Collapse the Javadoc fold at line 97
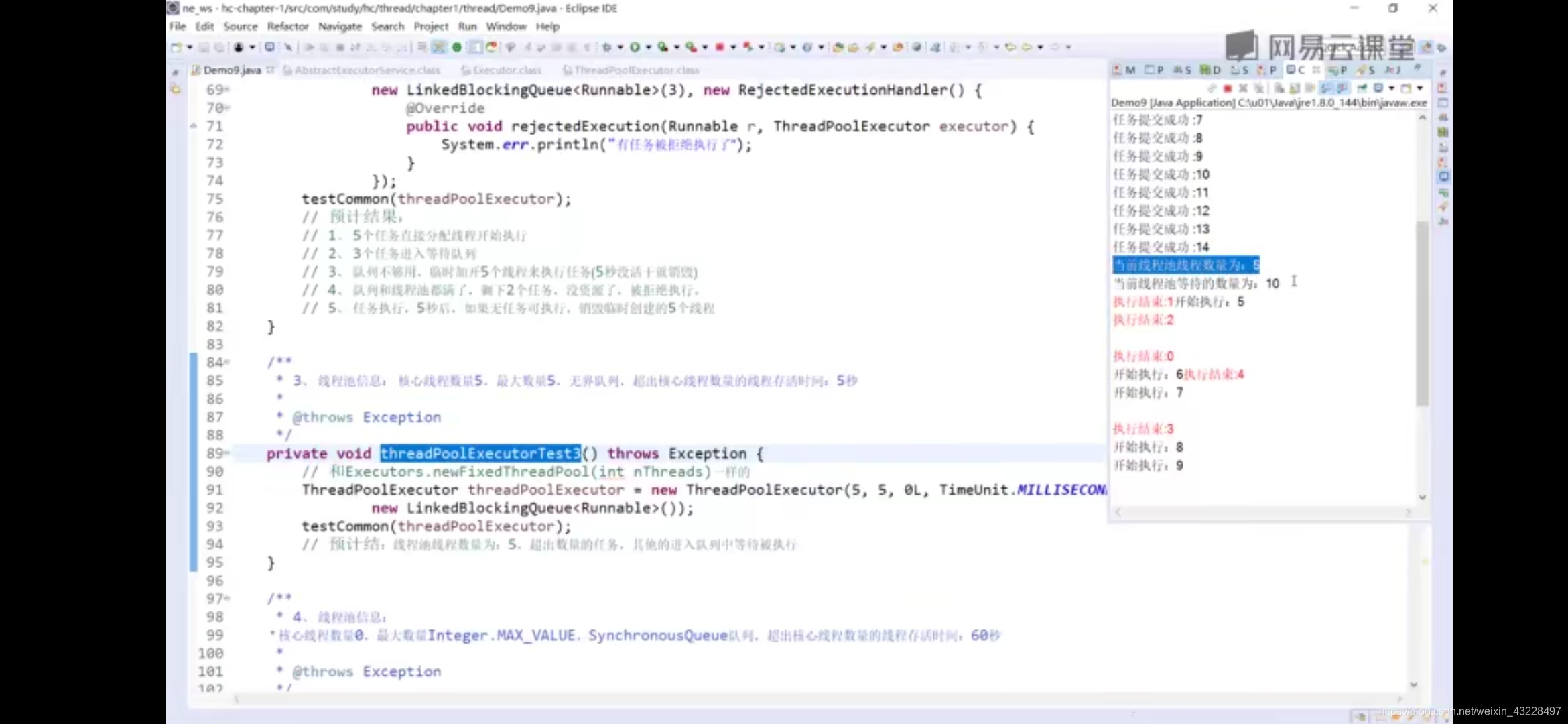This screenshot has width=1568, height=724. click(228, 599)
